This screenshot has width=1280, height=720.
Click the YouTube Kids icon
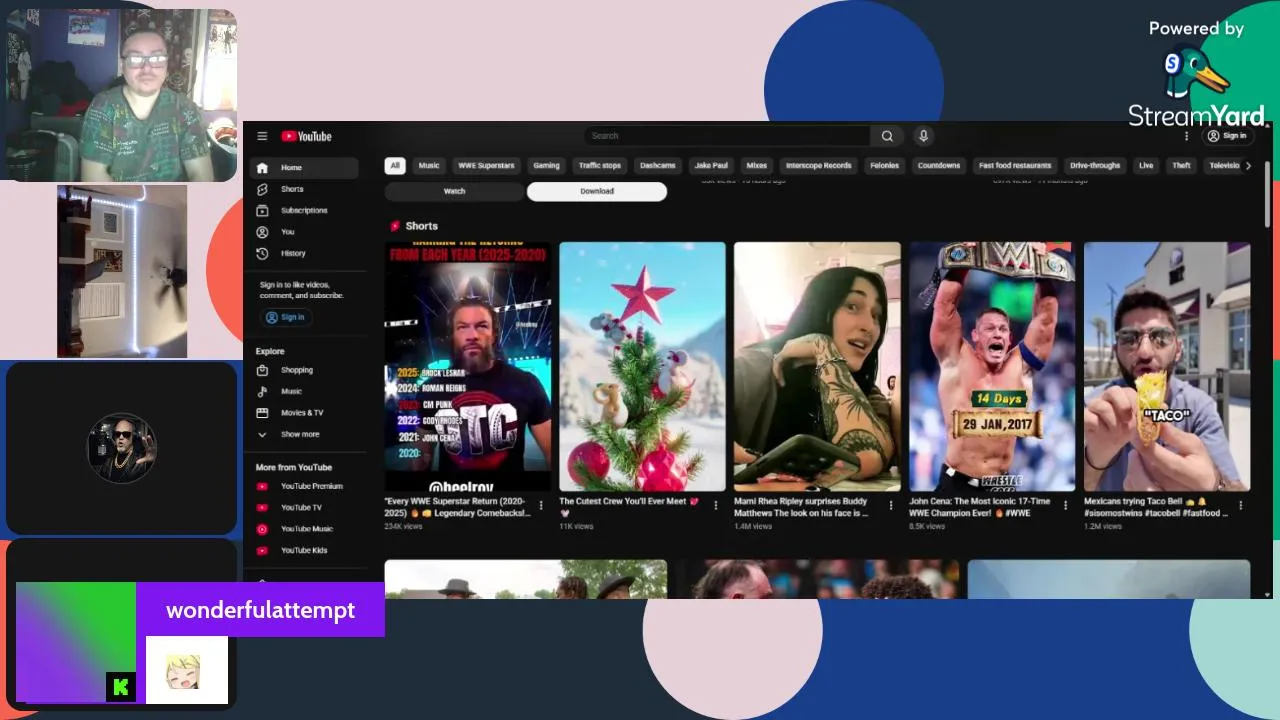(x=262, y=550)
